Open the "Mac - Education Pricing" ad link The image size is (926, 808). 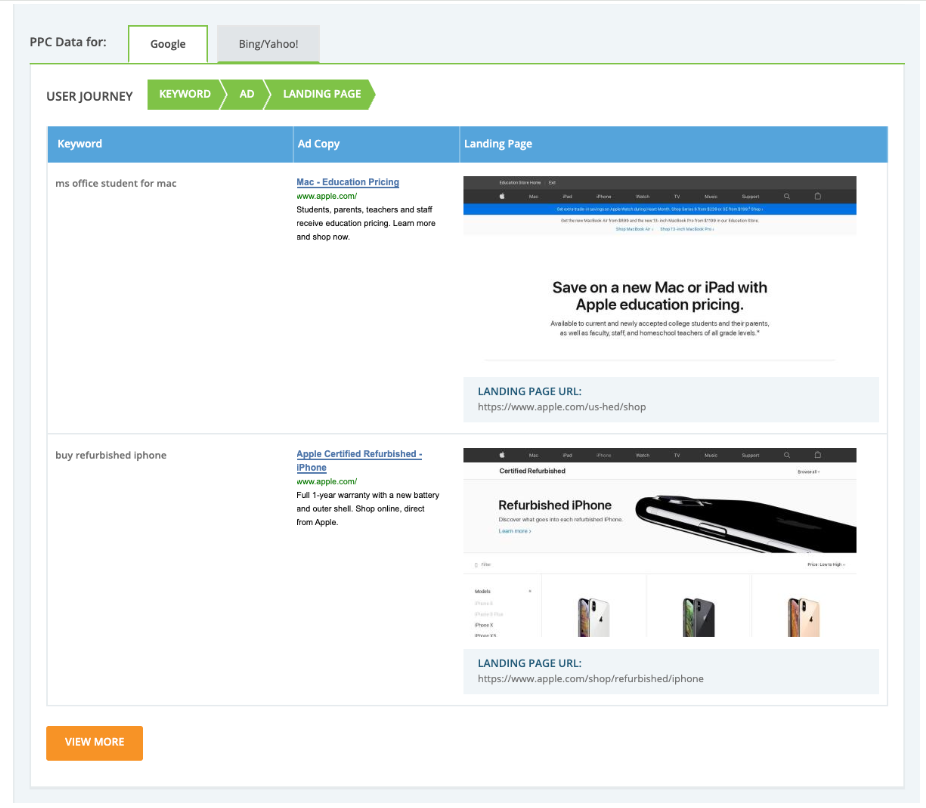[347, 182]
